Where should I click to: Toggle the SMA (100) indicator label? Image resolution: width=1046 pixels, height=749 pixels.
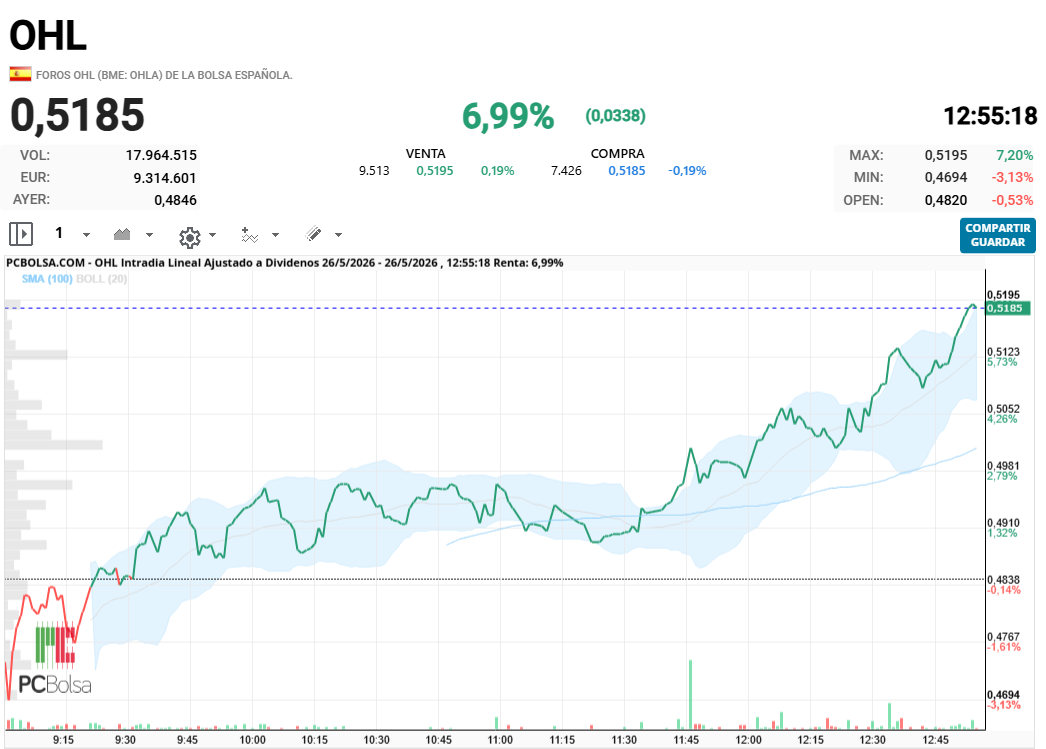pos(47,279)
